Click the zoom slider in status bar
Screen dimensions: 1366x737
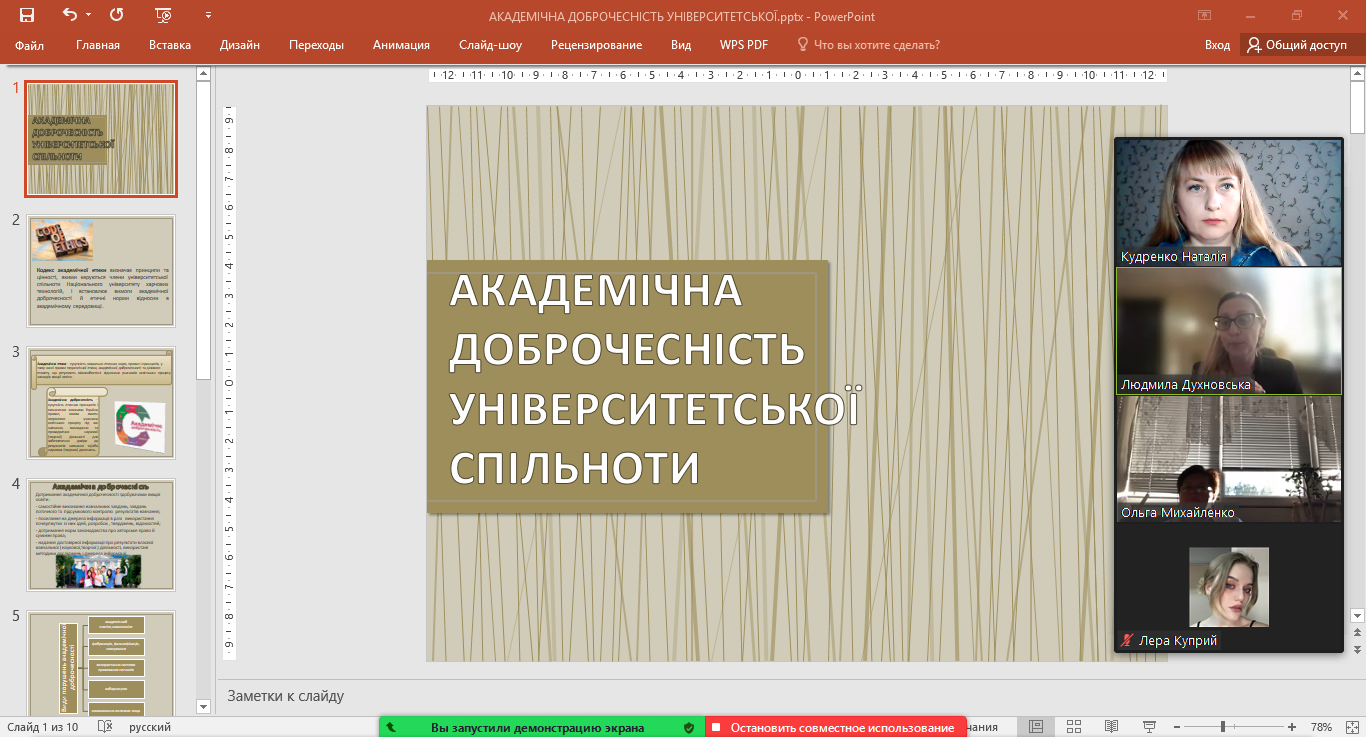point(1223,727)
